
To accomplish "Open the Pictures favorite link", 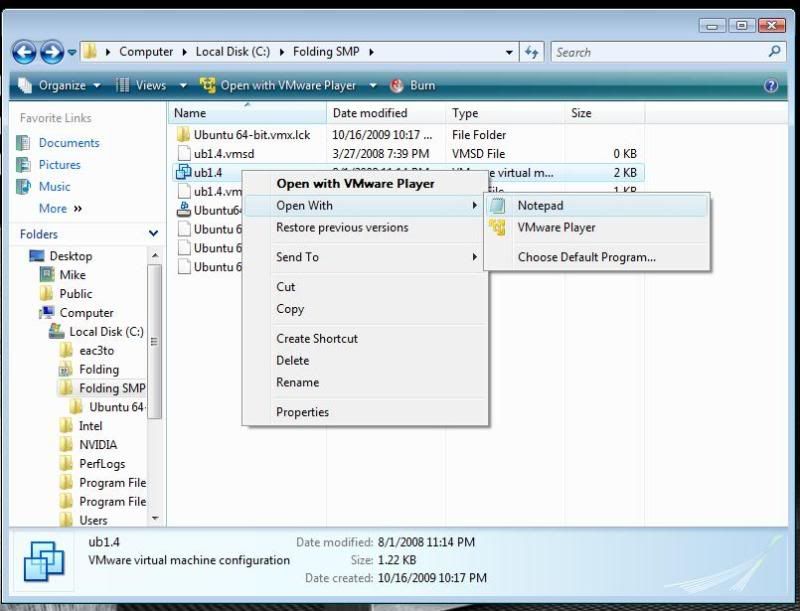I will tap(59, 165).
